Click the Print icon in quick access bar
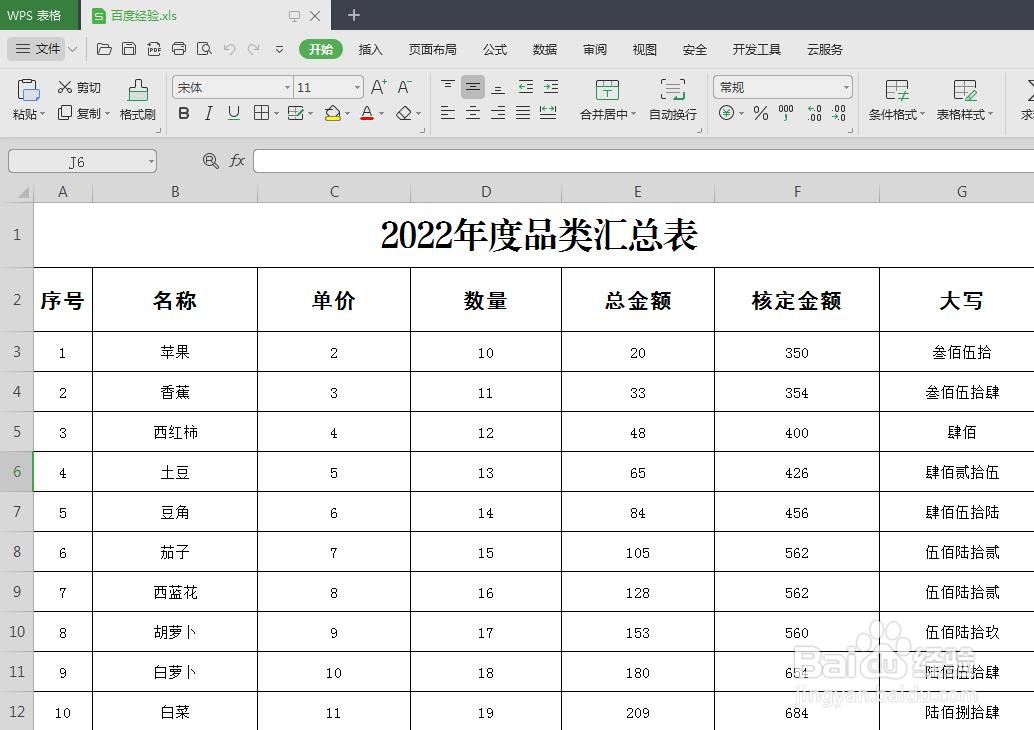The width and height of the screenshot is (1034, 730). (179, 49)
